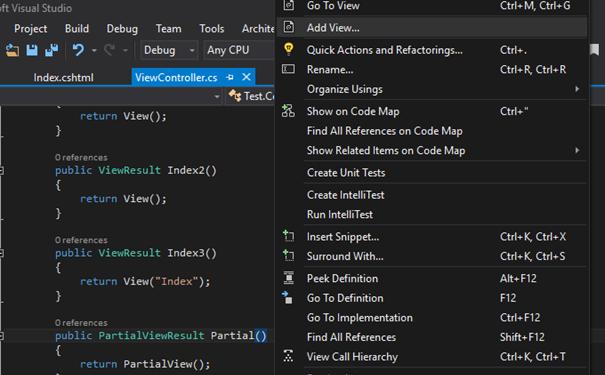
Task: Collapse the Partial method outline toggle
Action: coord(2,336)
